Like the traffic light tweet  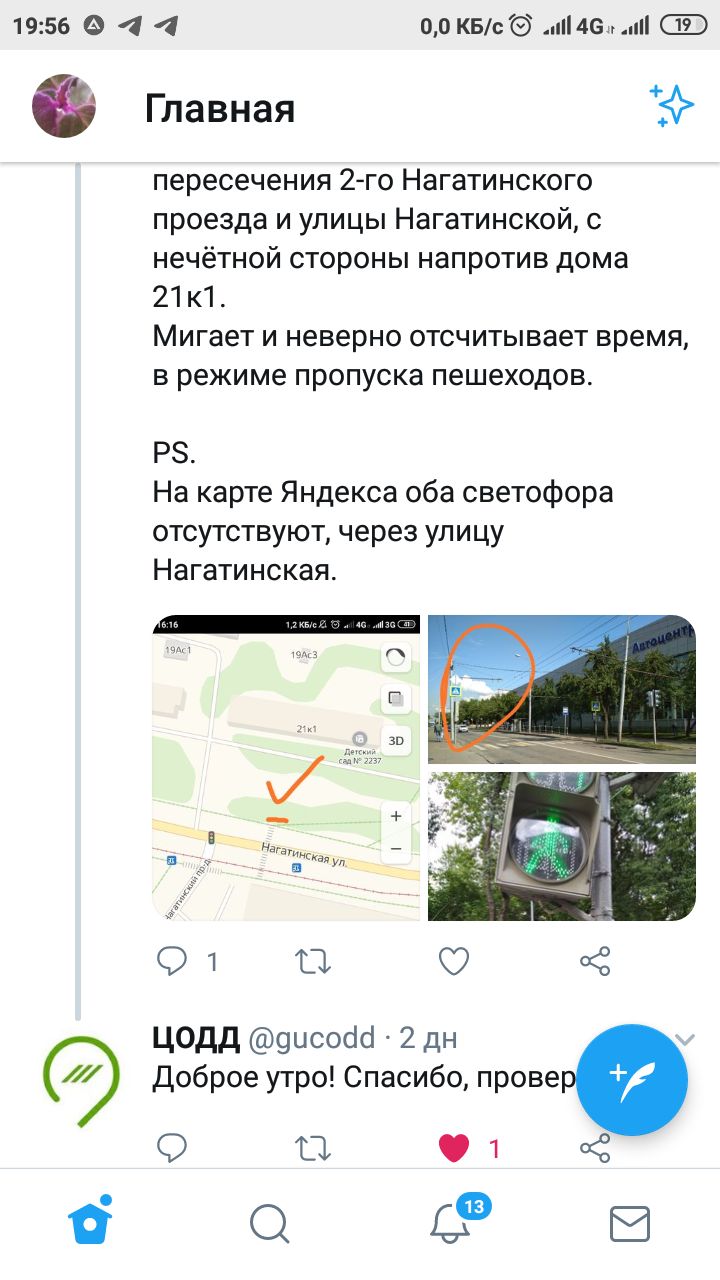pos(454,962)
